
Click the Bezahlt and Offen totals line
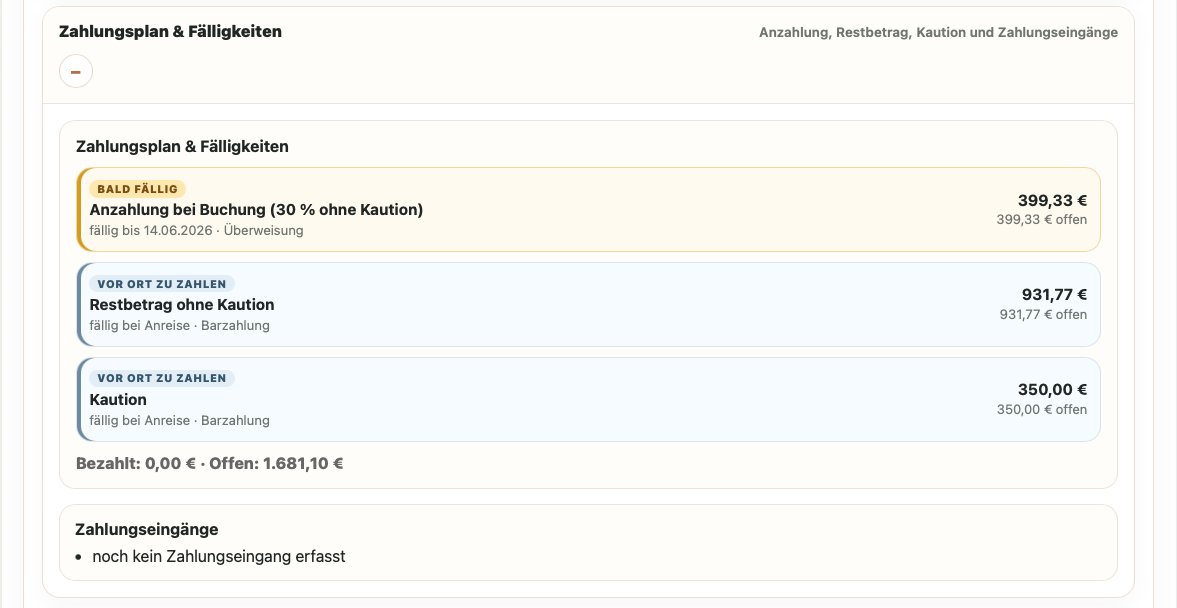209,463
